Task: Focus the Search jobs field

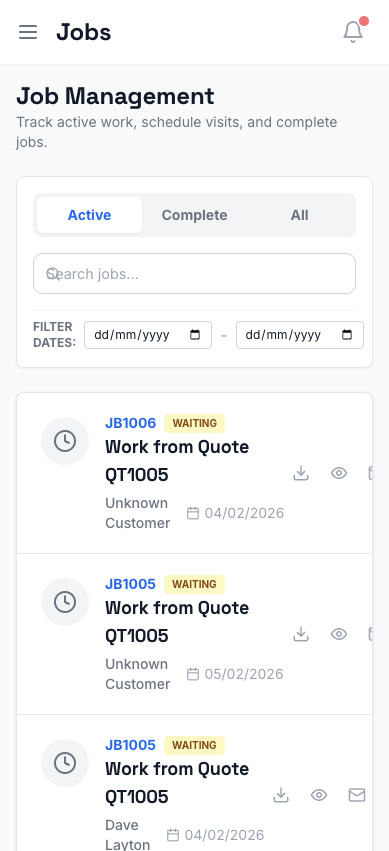Action: 194,274
